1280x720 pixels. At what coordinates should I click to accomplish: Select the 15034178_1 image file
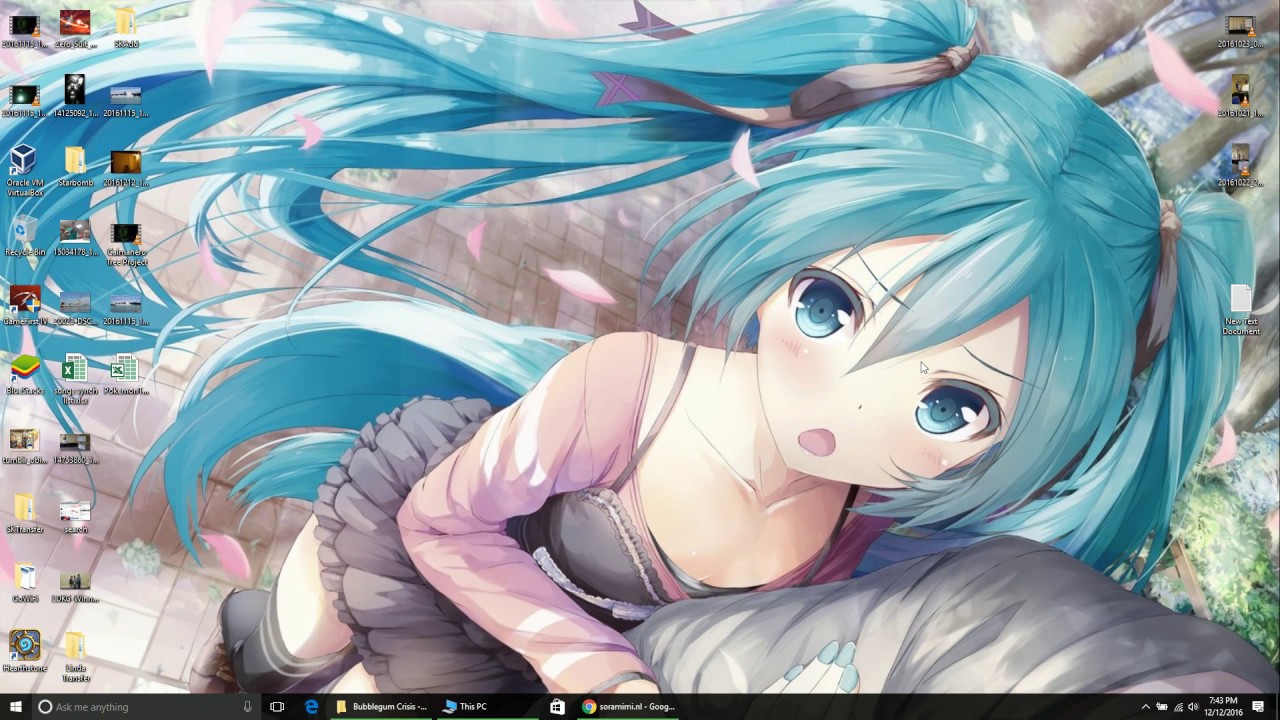coord(75,239)
